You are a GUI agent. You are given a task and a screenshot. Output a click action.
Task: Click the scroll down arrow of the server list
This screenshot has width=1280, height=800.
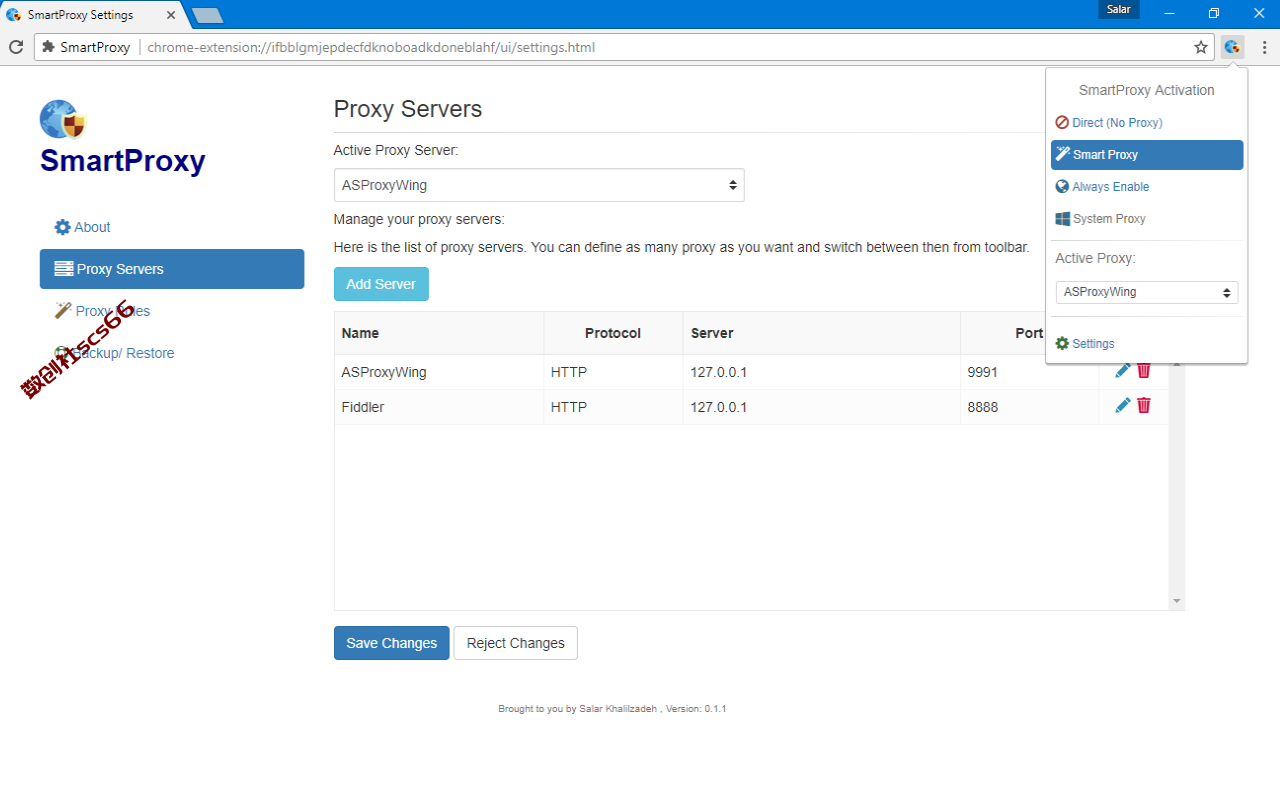1177,601
